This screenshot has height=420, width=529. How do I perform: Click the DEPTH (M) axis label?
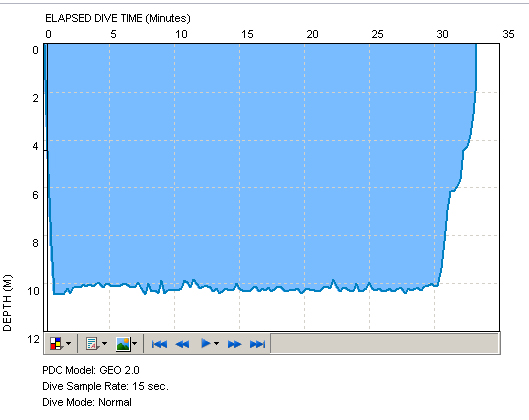coord(7,303)
